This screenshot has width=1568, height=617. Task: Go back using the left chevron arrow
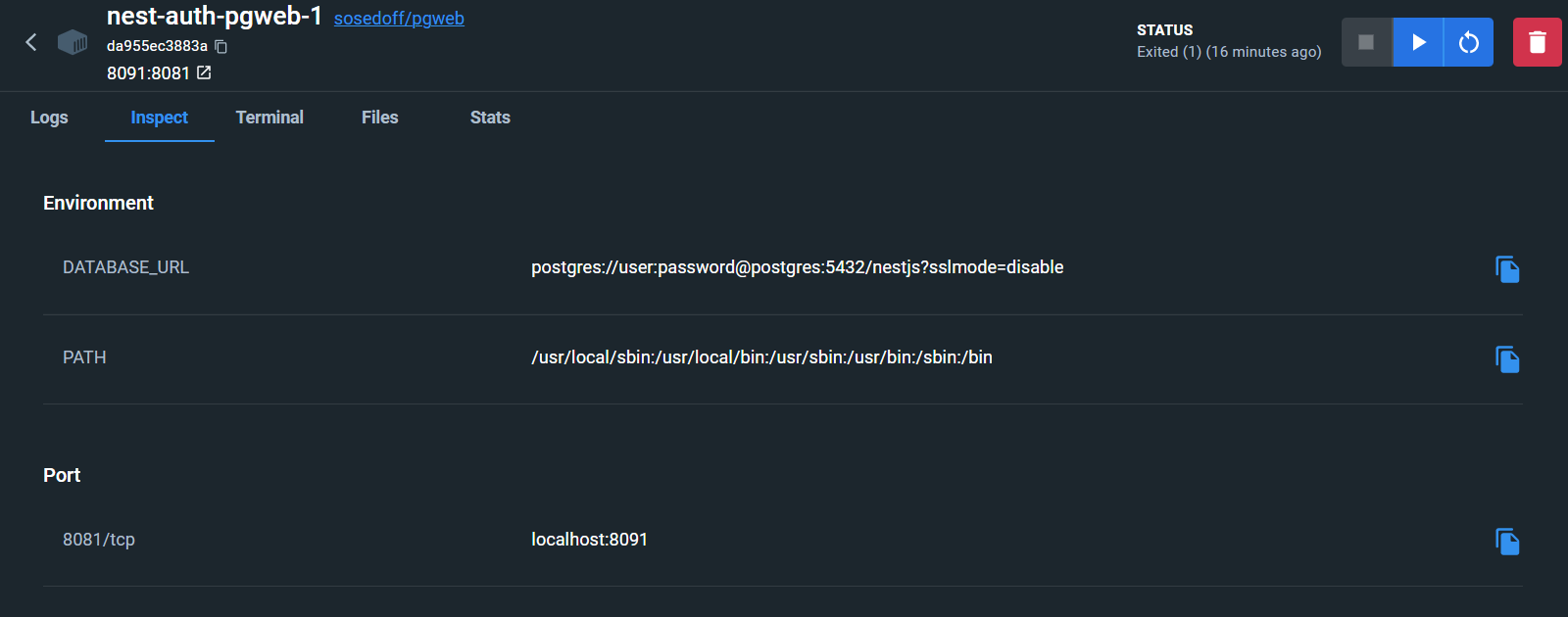pyautogui.click(x=31, y=42)
